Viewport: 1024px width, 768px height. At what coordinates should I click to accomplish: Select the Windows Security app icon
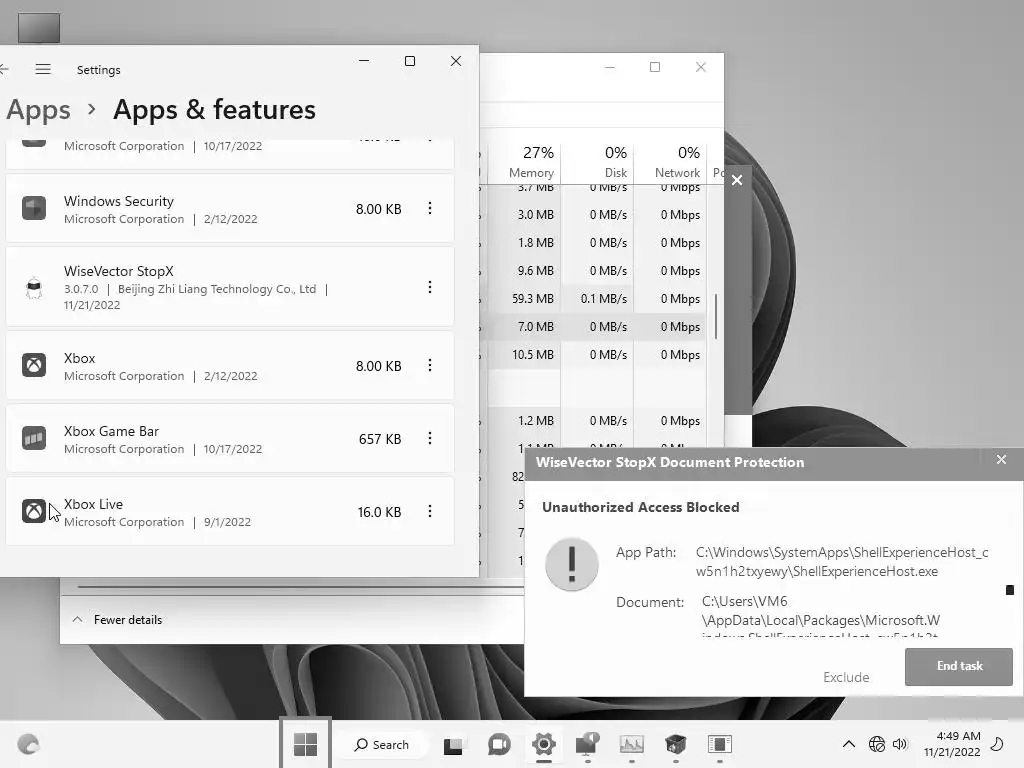click(34, 208)
